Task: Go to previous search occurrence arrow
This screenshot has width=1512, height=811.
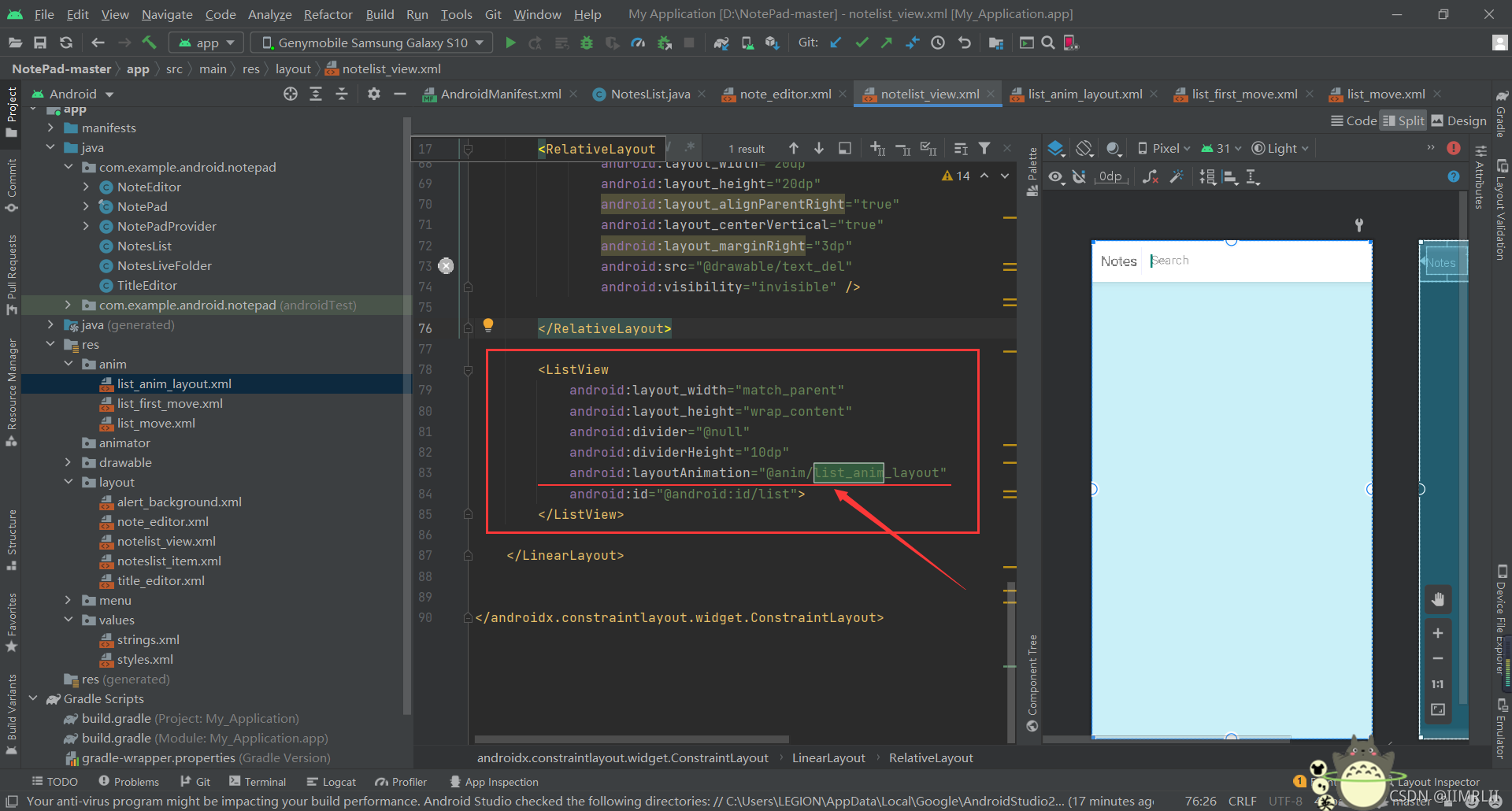Action: pyautogui.click(x=794, y=148)
